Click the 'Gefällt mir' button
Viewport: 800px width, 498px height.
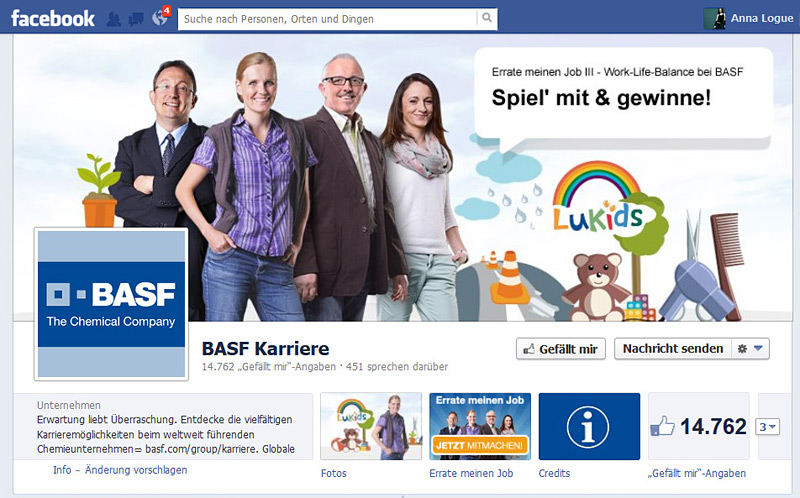[x=561, y=349]
